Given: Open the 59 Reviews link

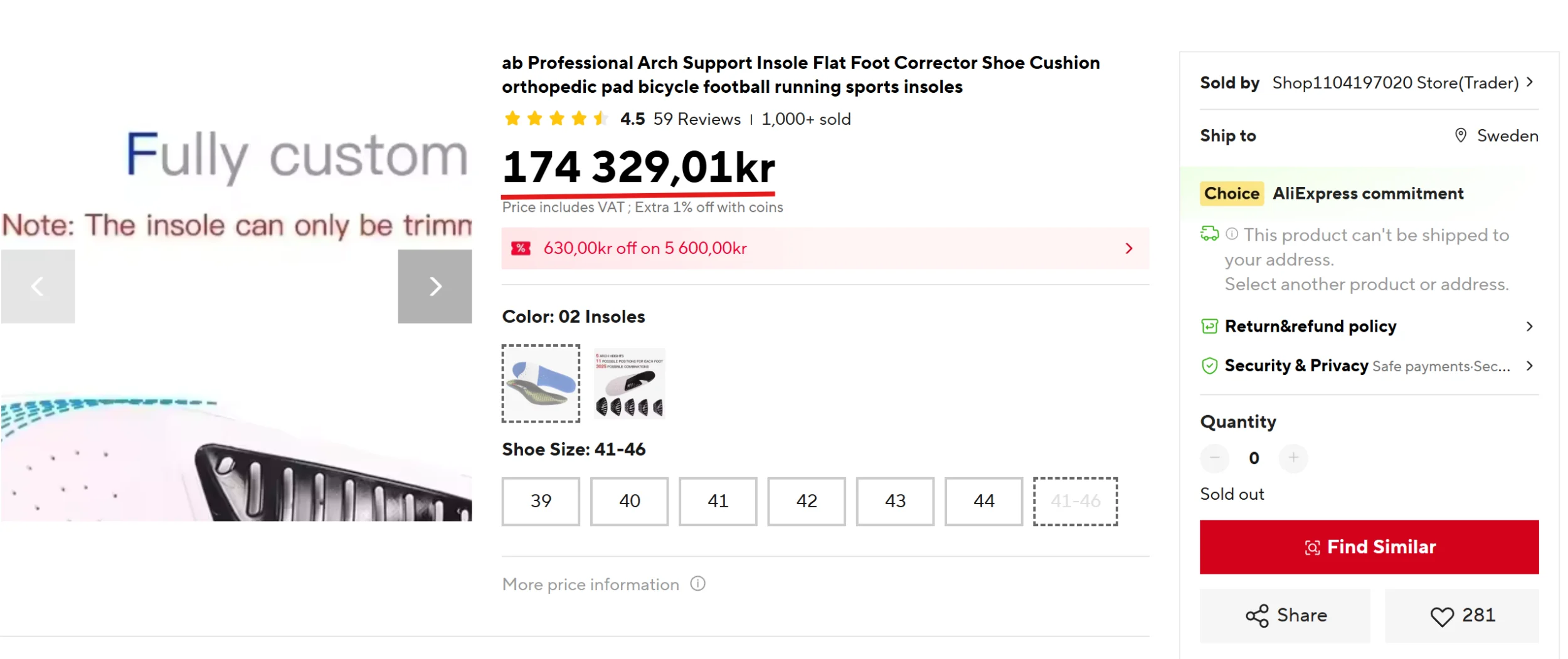Looking at the screenshot, I should [x=696, y=119].
